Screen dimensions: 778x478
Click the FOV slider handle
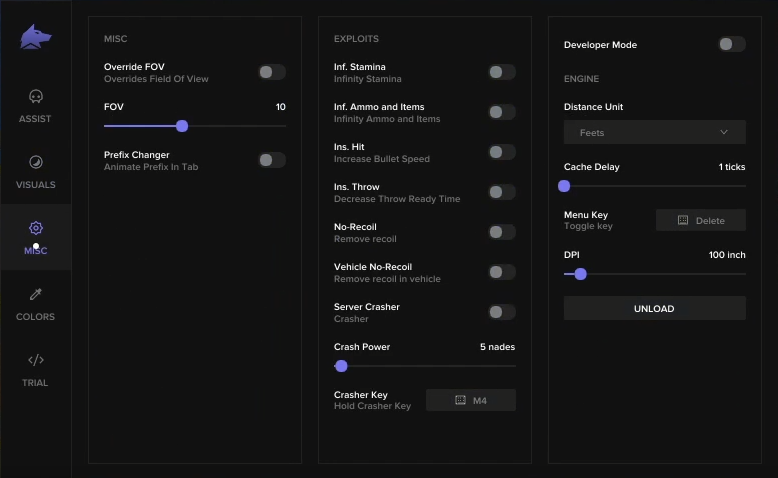[182, 126]
